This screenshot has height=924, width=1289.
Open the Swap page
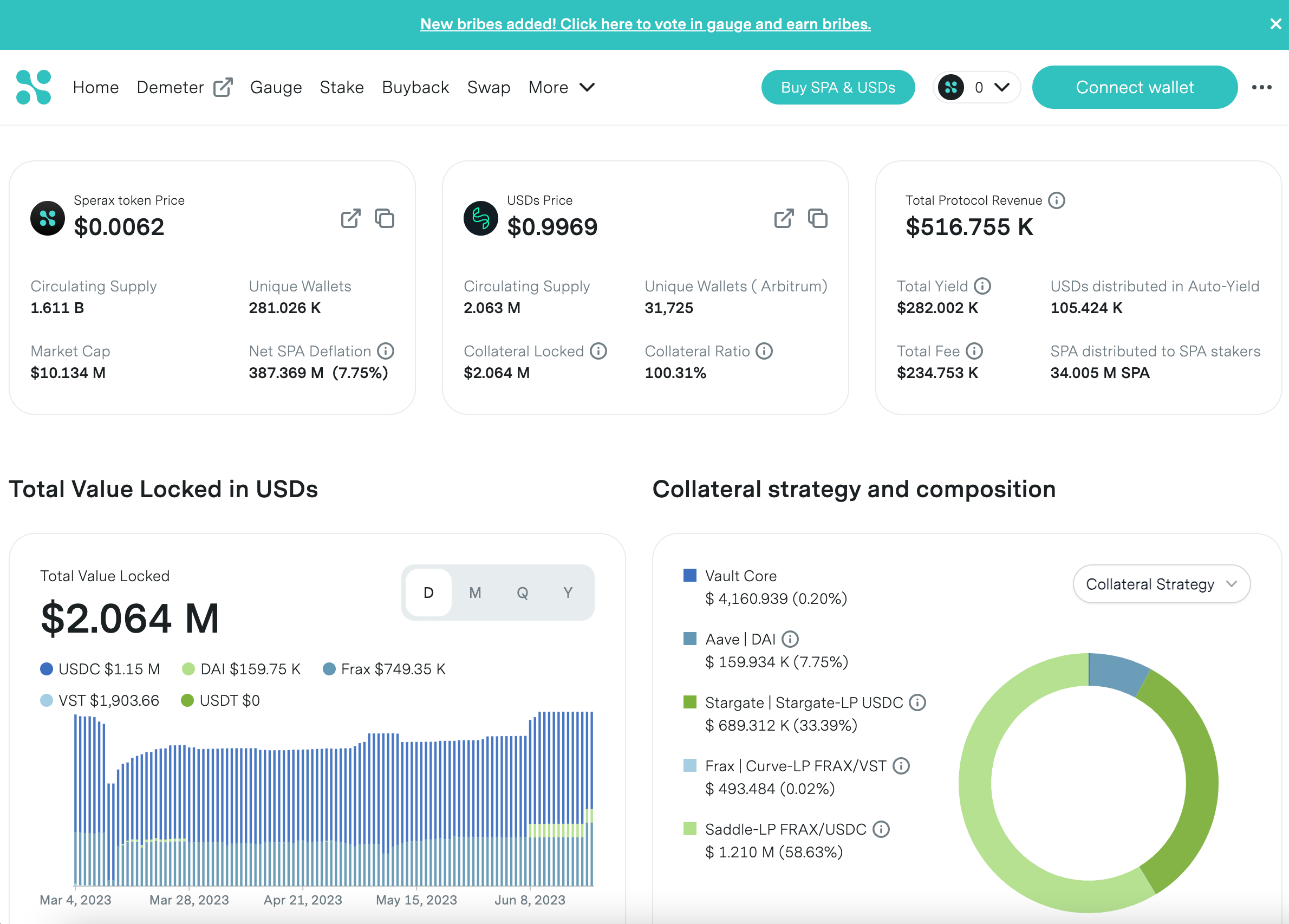[489, 87]
